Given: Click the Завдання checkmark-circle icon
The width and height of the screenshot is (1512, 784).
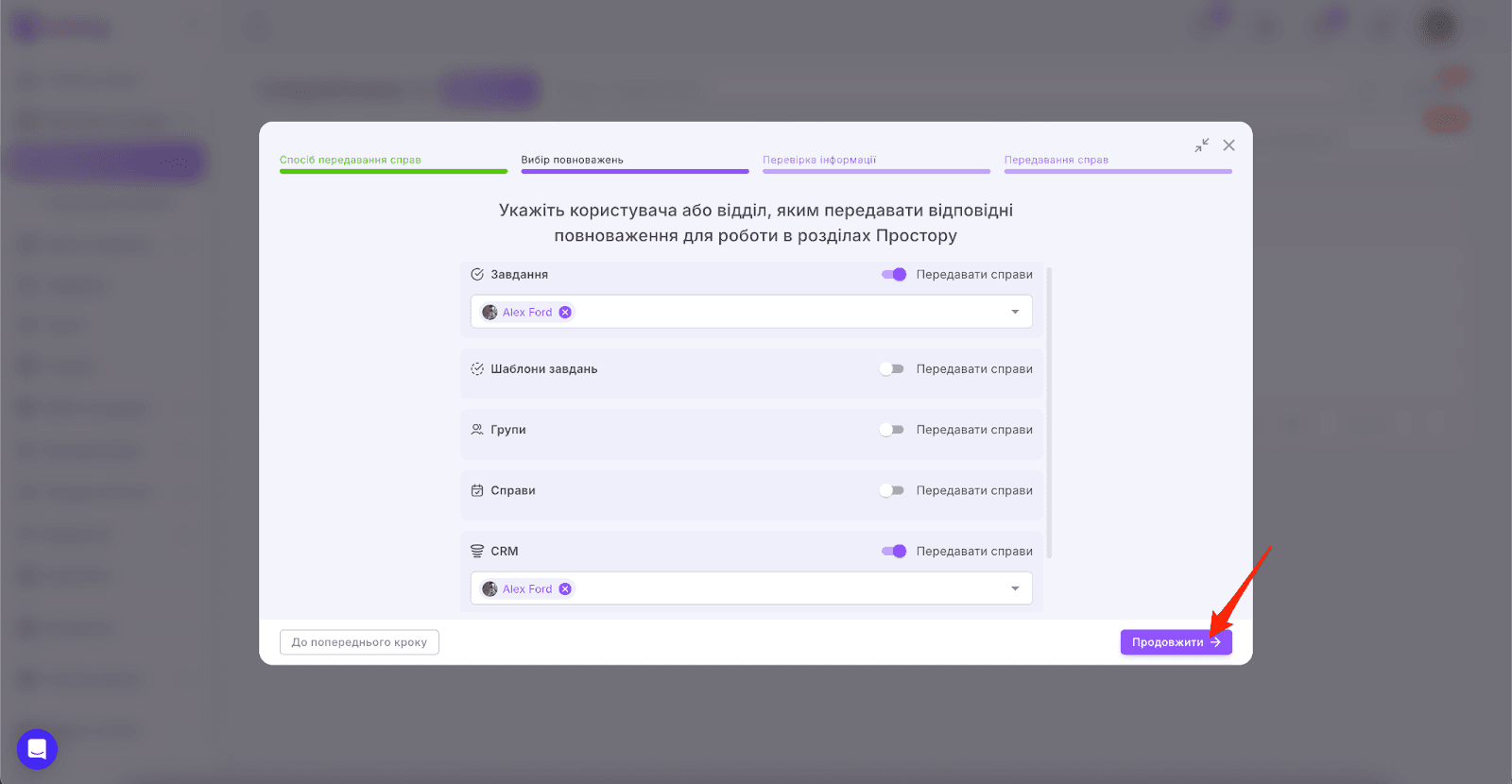Looking at the screenshot, I should [477, 275].
